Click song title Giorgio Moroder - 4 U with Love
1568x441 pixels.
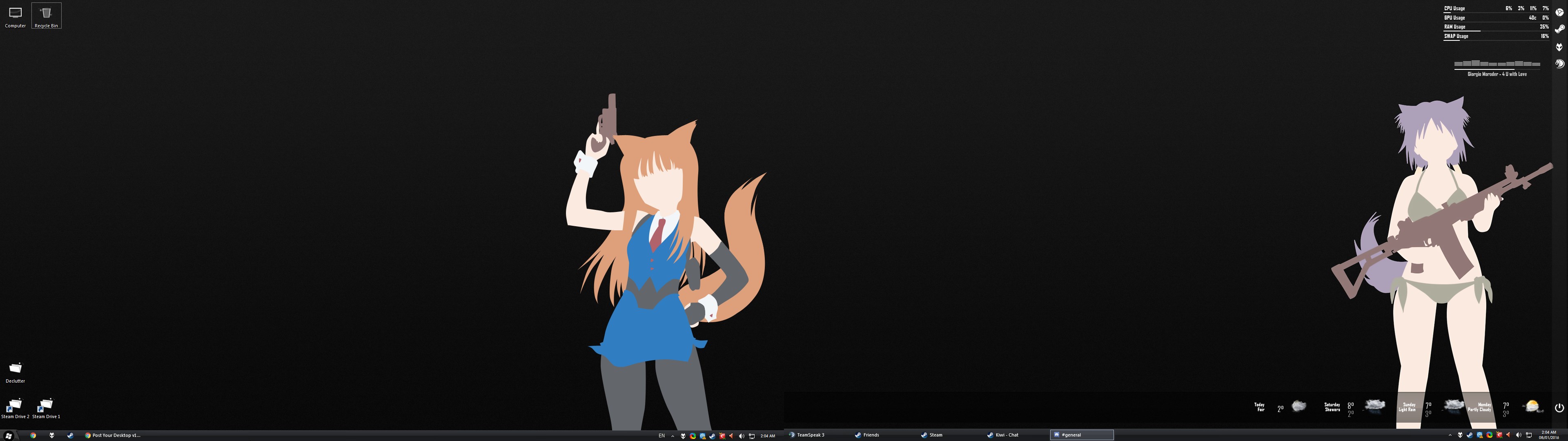coord(1497,74)
